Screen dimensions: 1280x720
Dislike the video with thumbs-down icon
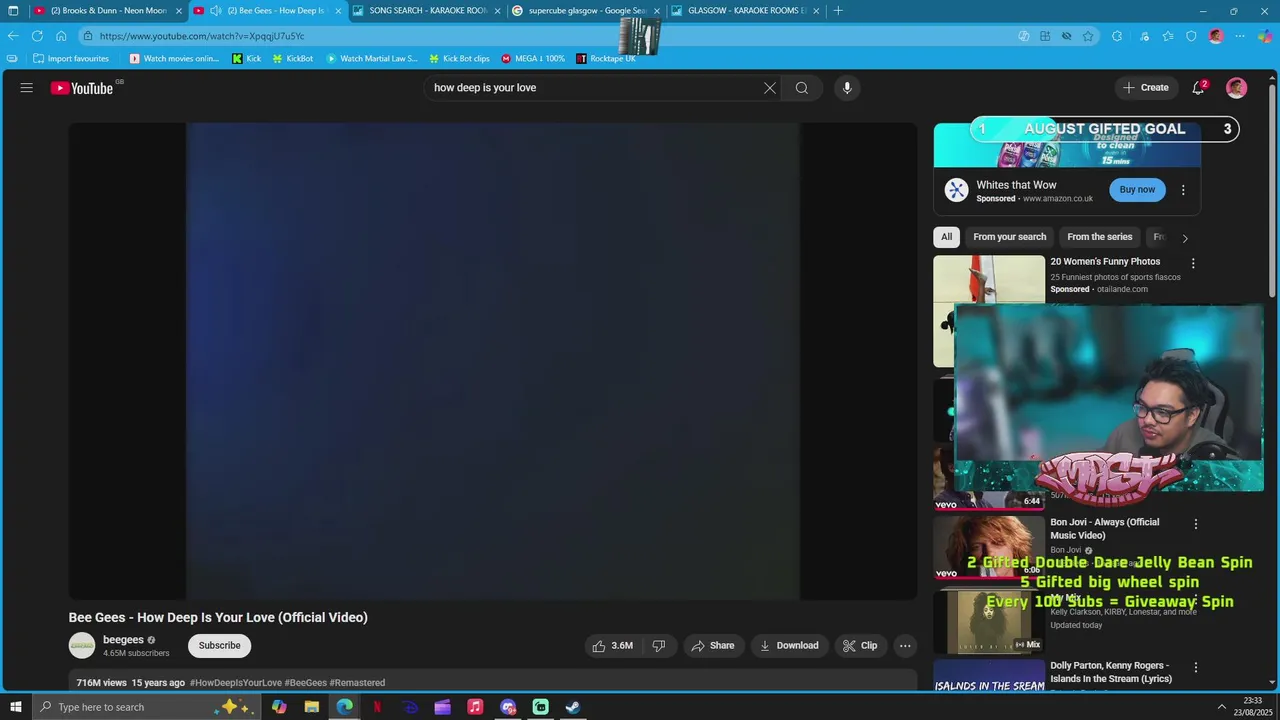tap(659, 646)
